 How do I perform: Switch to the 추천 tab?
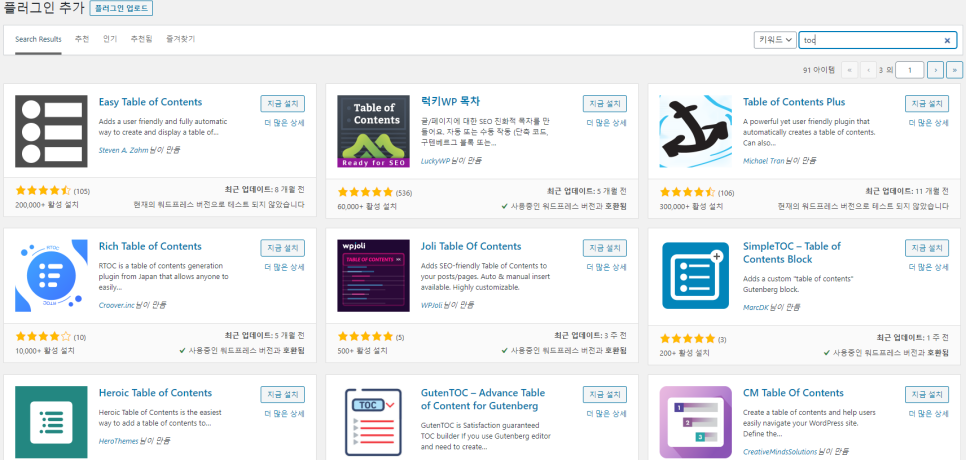[82, 39]
